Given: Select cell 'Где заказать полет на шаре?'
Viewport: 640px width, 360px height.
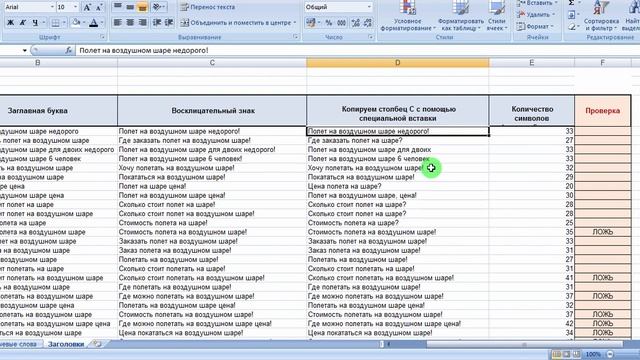Looking at the screenshot, I should [398, 140].
